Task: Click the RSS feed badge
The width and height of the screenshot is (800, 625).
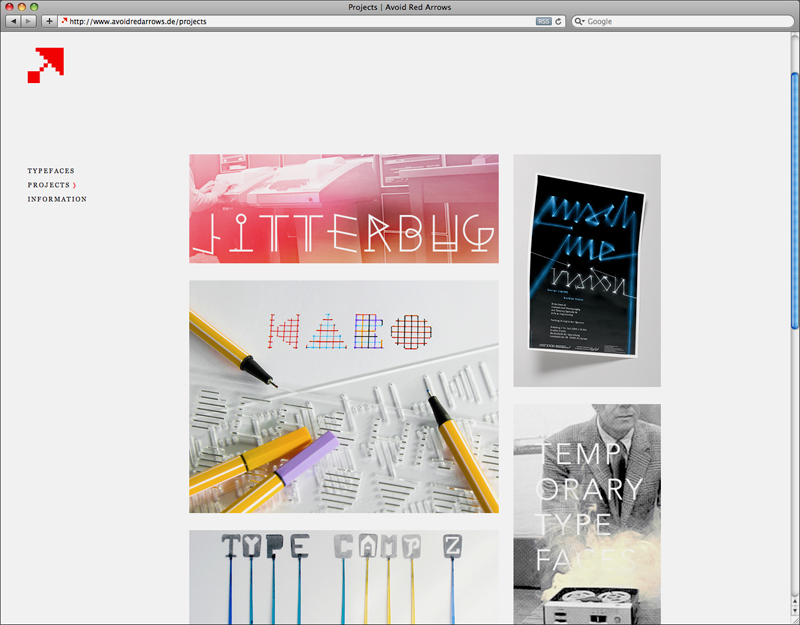Action: tap(543, 21)
